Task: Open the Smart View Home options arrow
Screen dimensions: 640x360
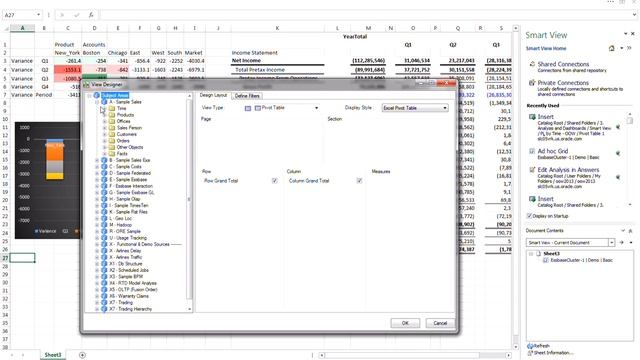Action: [x=622, y=48]
